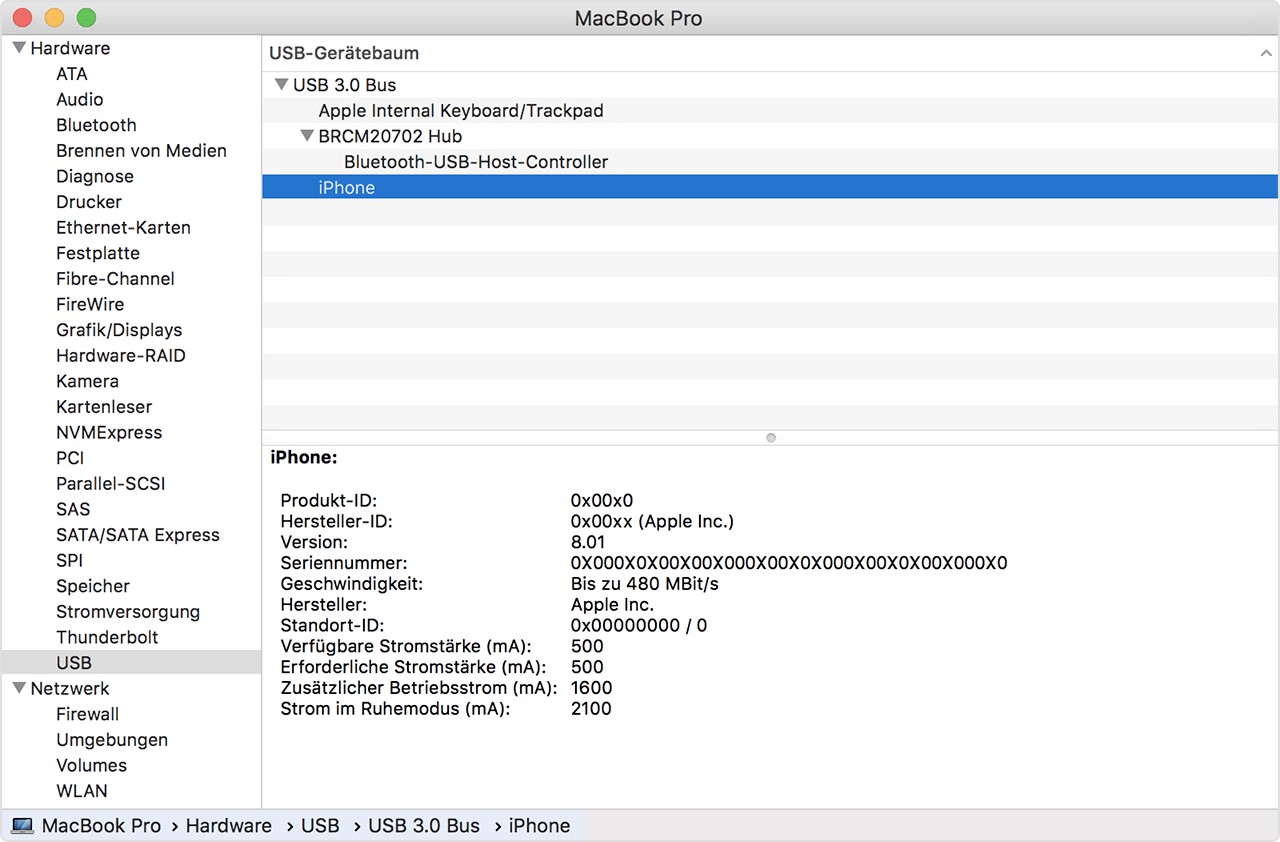
Task: Show NVMExpress details
Action: 109,433
